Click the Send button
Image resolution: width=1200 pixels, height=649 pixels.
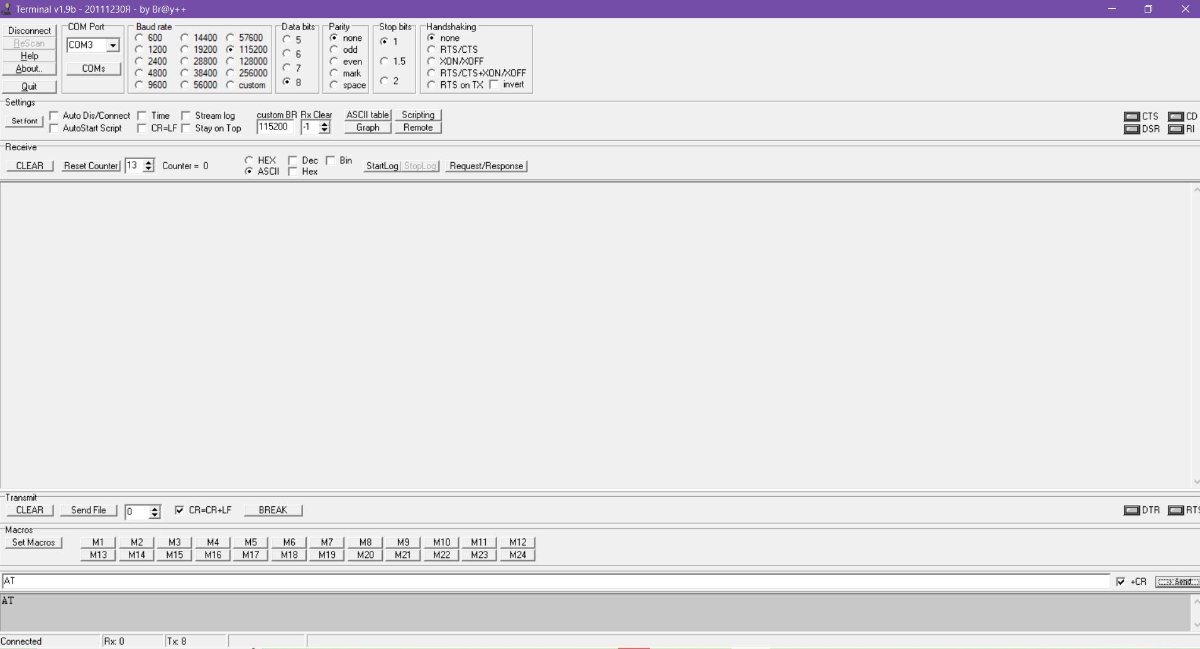tap(1176, 581)
